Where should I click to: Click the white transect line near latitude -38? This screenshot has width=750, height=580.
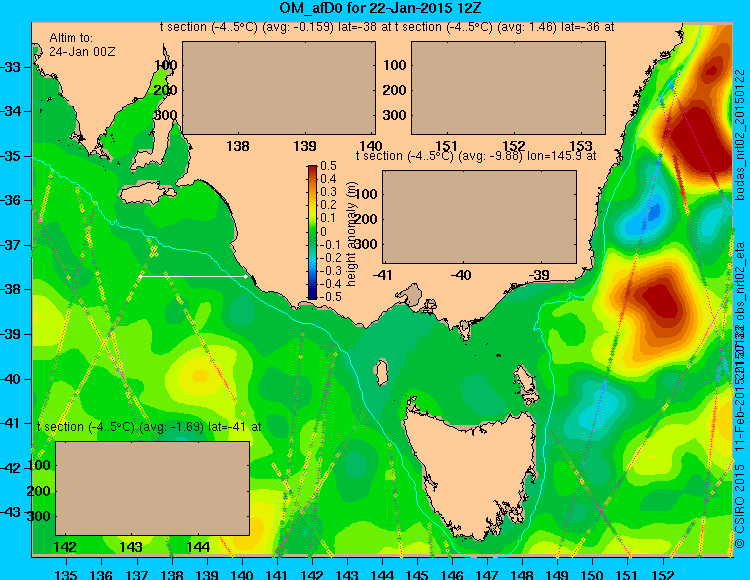pos(193,276)
